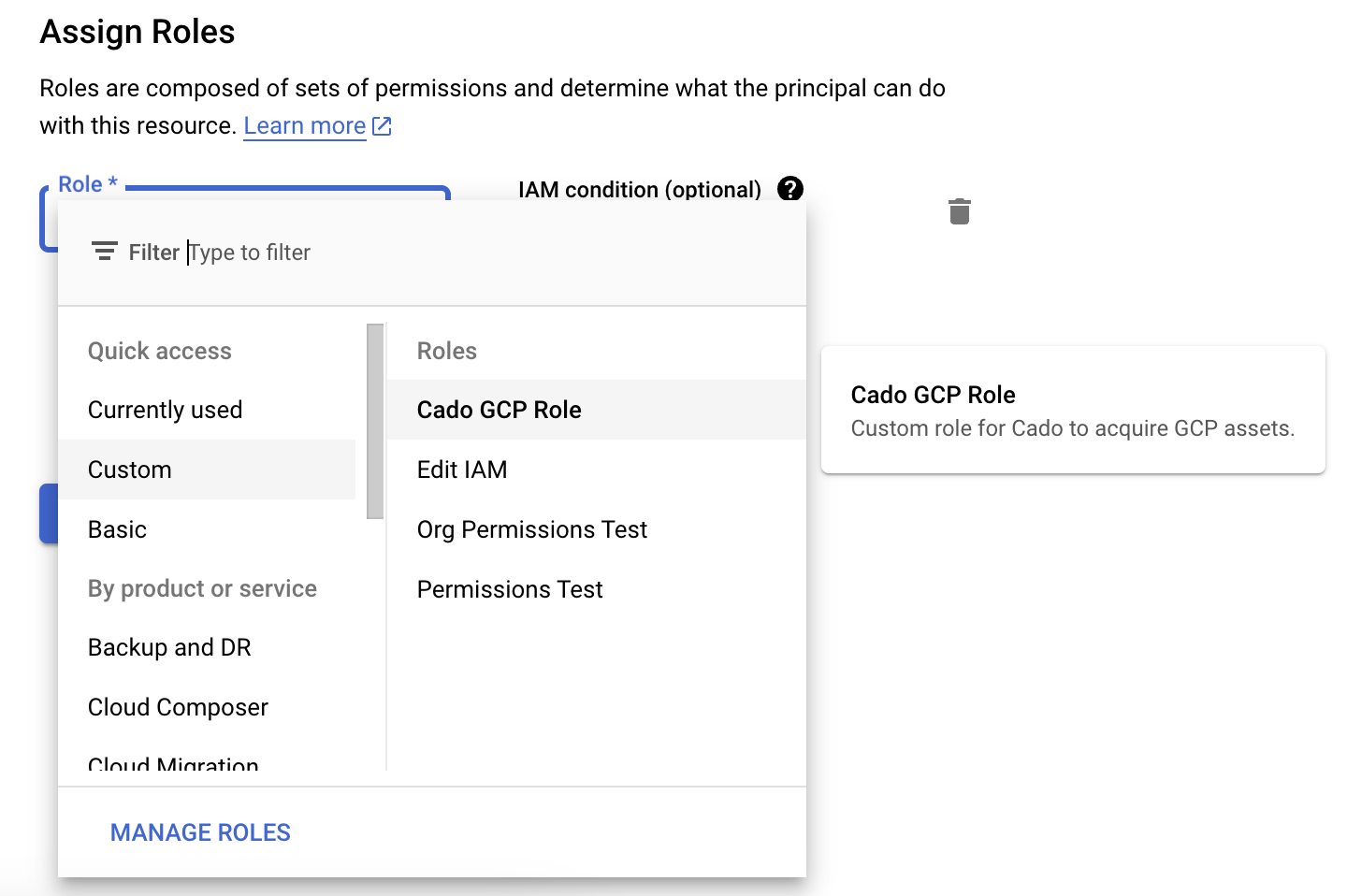Screen dimensions: 1347x896
Task: Pick the Edit IAM role
Action: pyautogui.click(x=597, y=470)
